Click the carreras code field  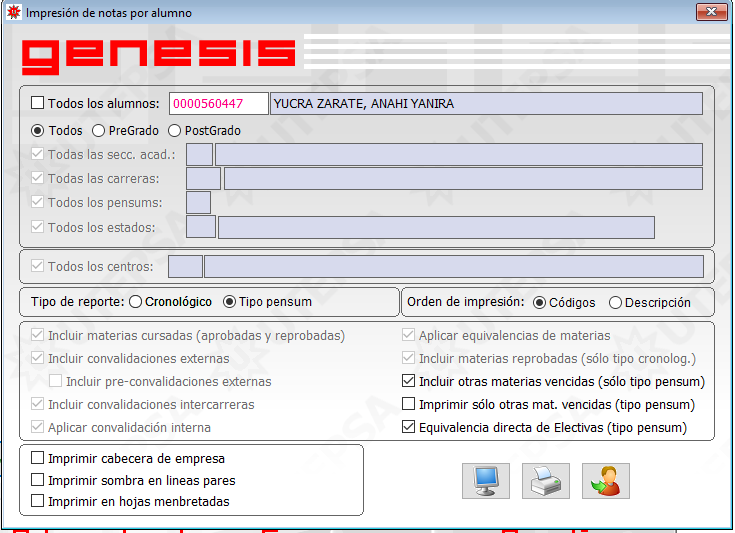pos(203,179)
